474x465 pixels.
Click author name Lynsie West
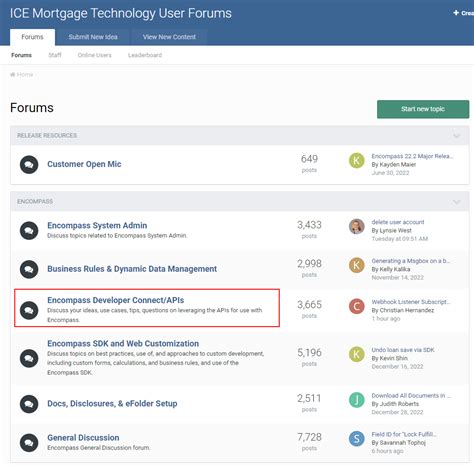point(395,230)
